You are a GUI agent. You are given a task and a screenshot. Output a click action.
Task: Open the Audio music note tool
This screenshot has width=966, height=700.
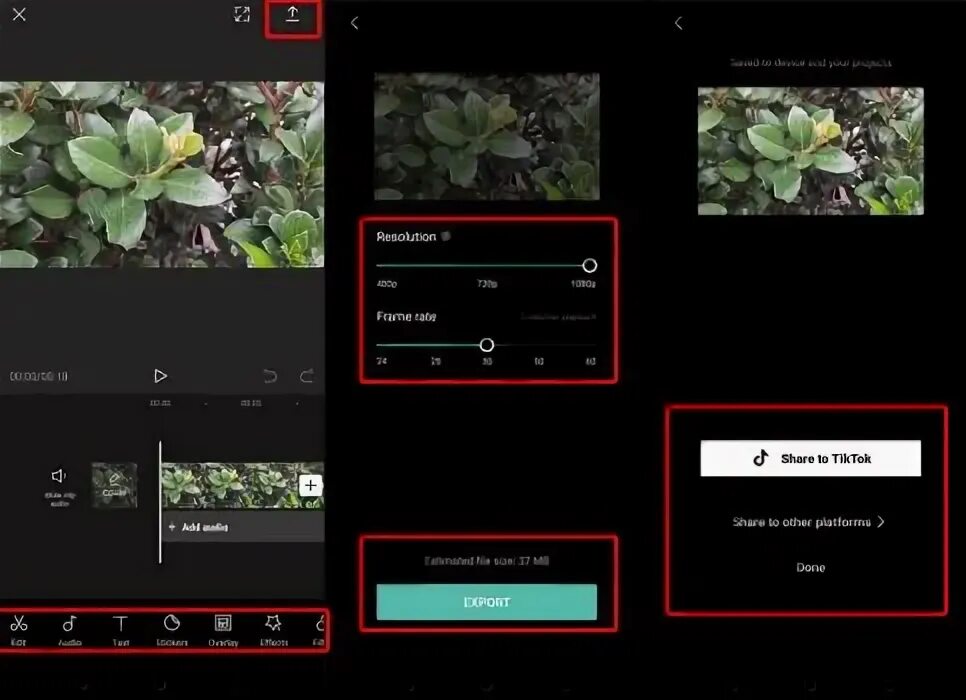pyautogui.click(x=70, y=630)
